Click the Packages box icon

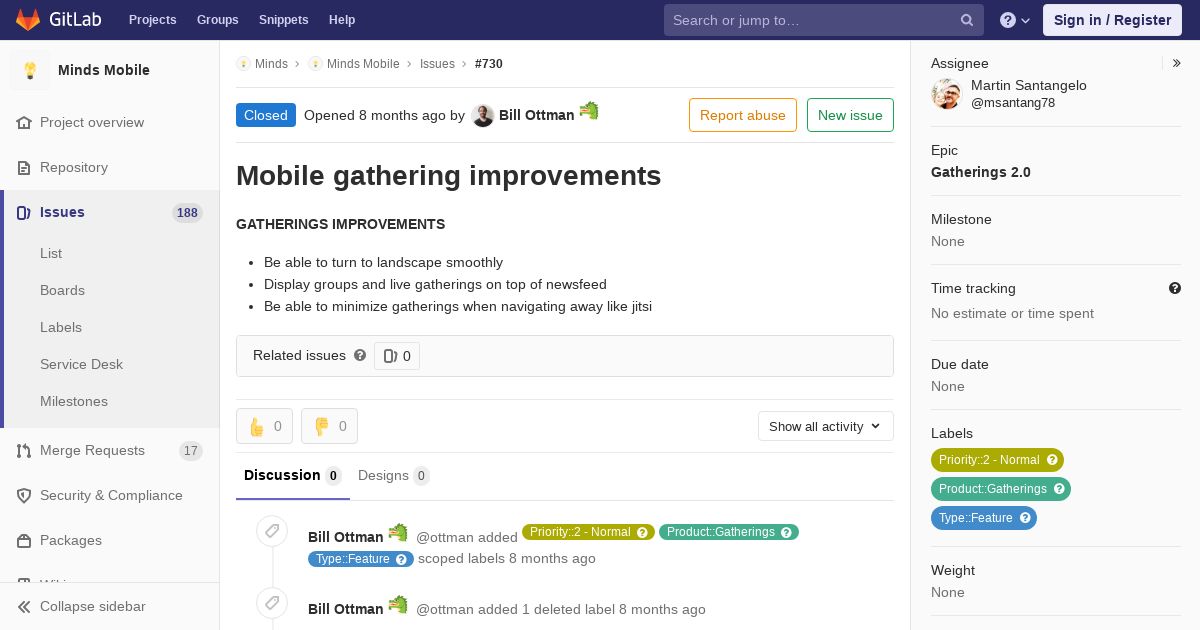(25, 540)
